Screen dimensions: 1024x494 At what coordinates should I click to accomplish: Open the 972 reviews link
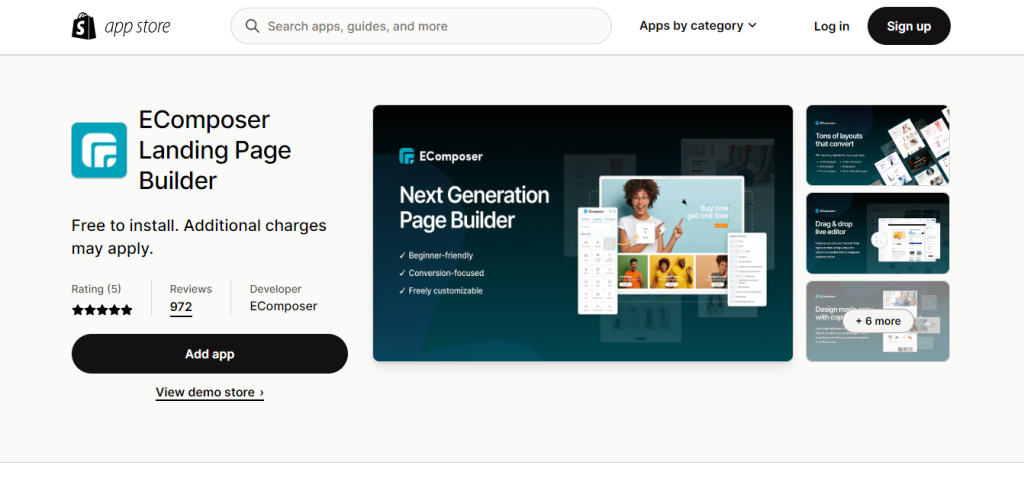[181, 306]
